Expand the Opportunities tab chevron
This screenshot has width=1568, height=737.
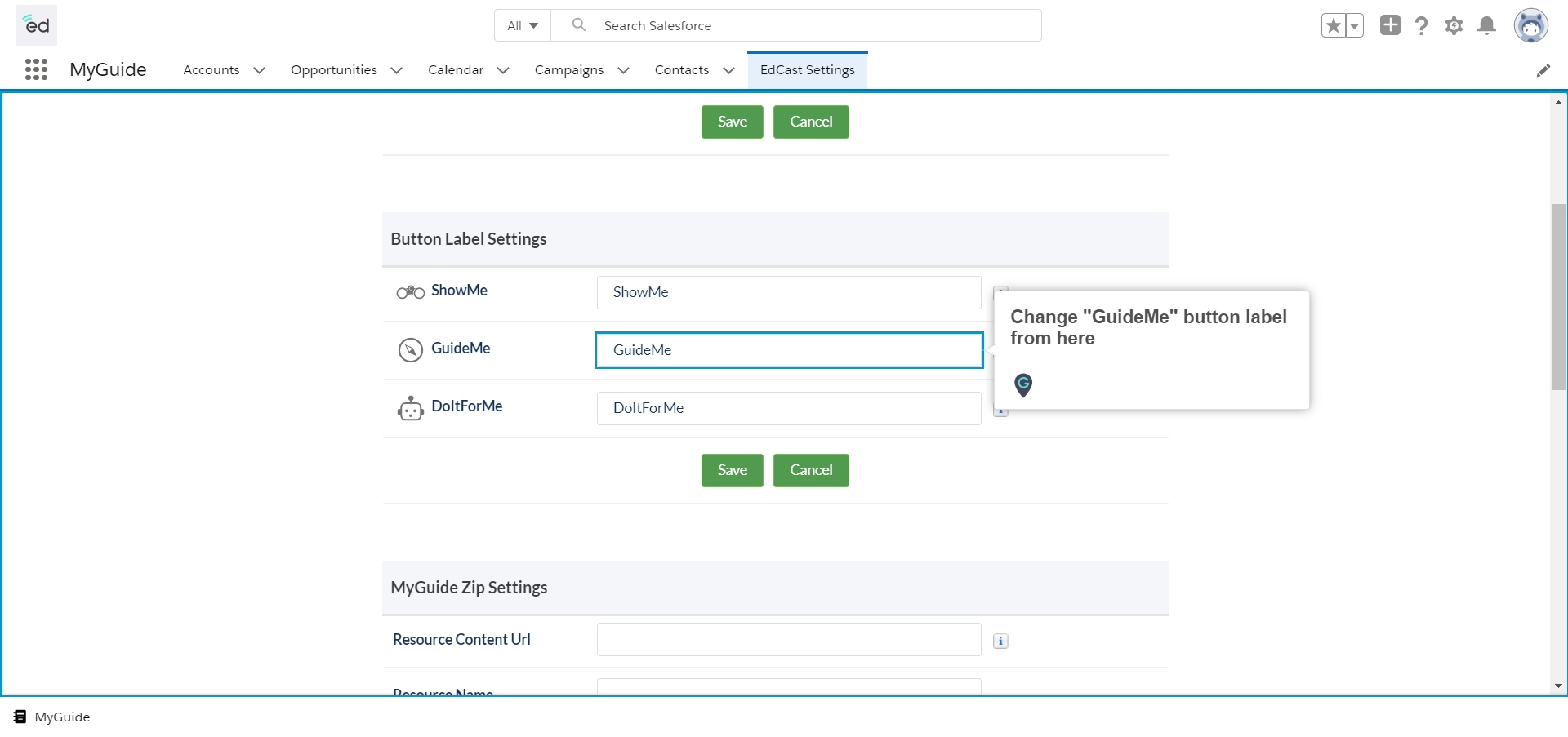coord(397,70)
